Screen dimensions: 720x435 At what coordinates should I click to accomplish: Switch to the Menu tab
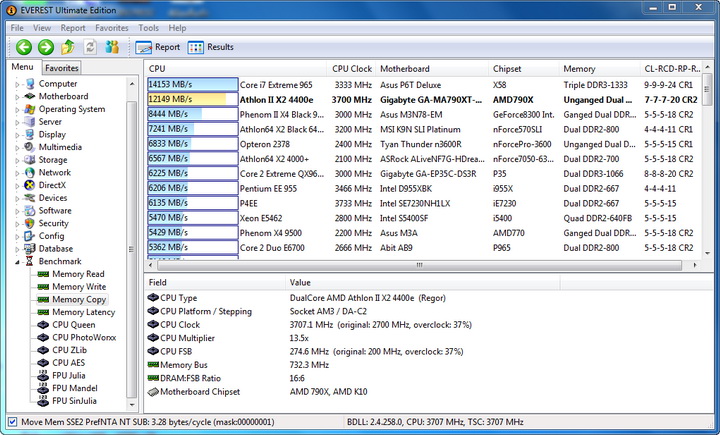pyautogui.click(x=22, y=67)
